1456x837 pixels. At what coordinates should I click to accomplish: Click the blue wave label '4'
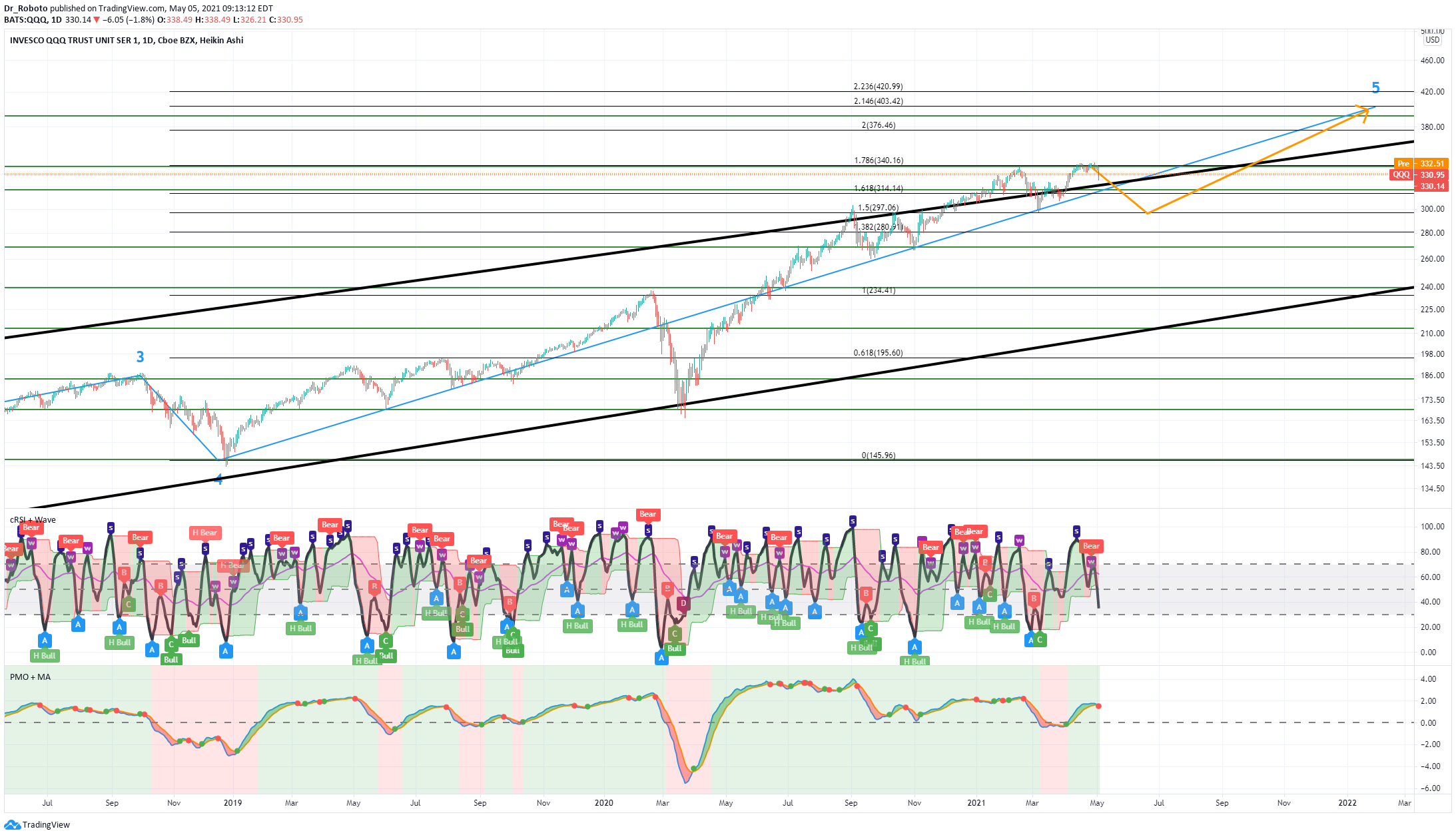point(218,479)
